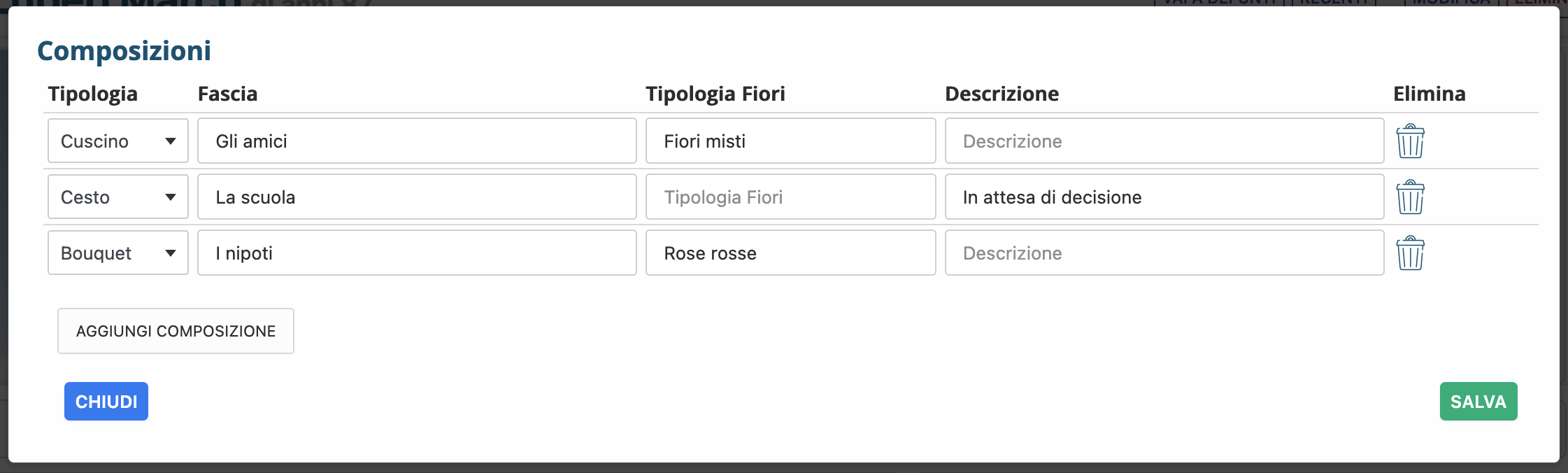Close the dialog with Chiudi
Image resolution: width=1568 pixels, height=473 pixels.
pyautogui.click(x=106, y=402)
